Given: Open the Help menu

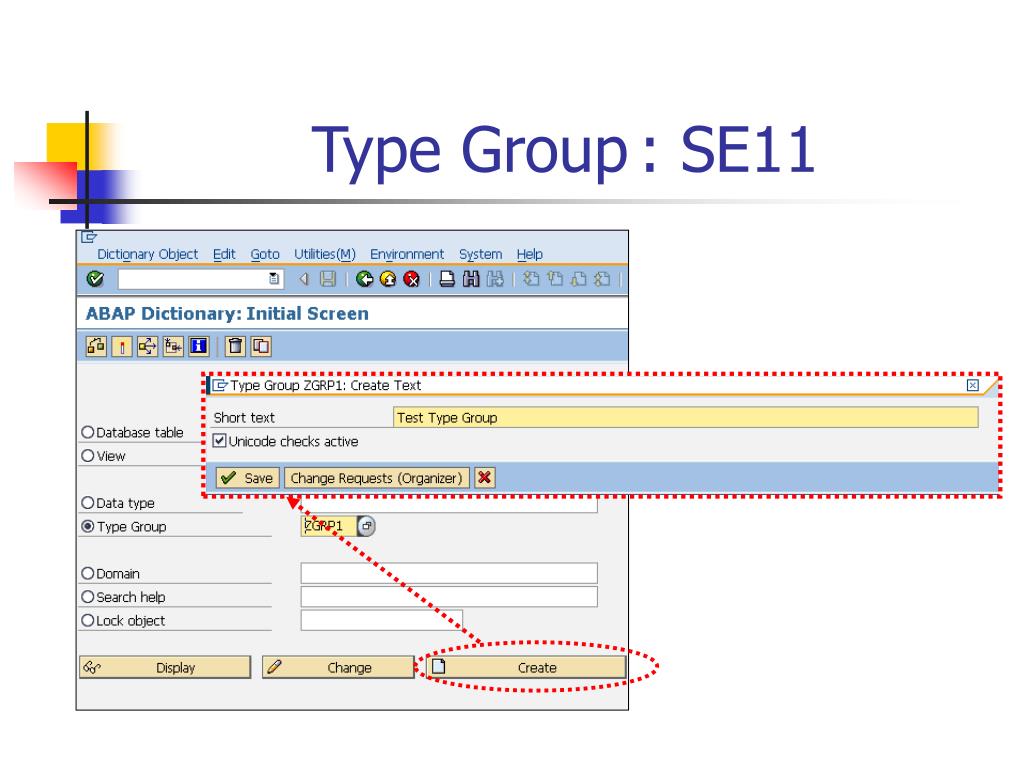Looking at the screenshot, I should click(530, 254).
